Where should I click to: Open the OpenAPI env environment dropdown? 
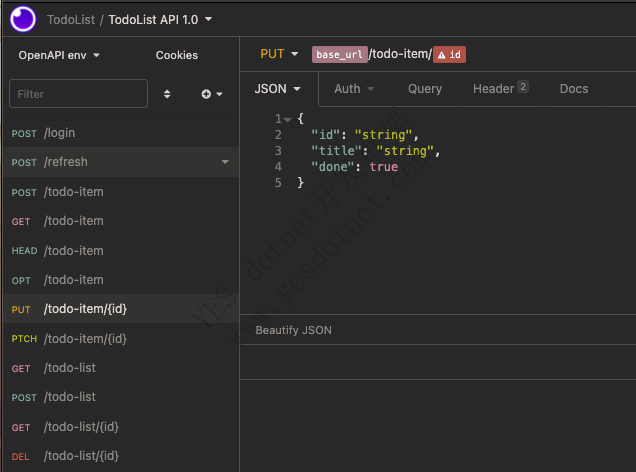click(x=59, y=55)
